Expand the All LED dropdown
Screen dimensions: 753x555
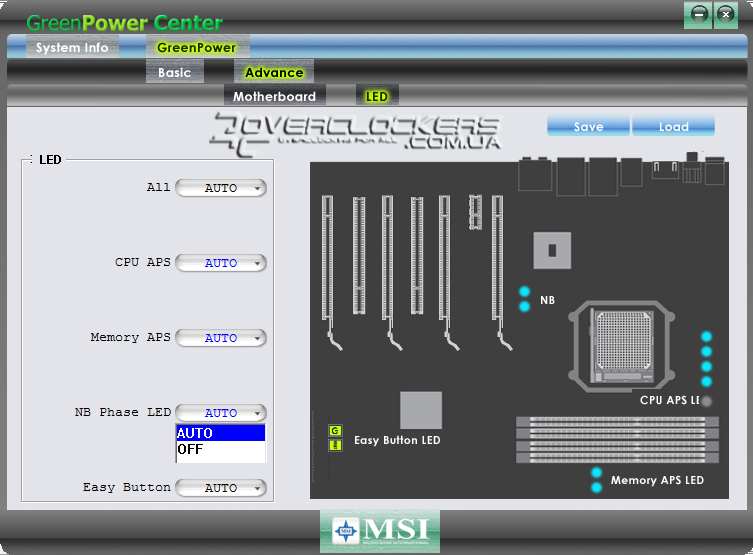pos(221,188)
